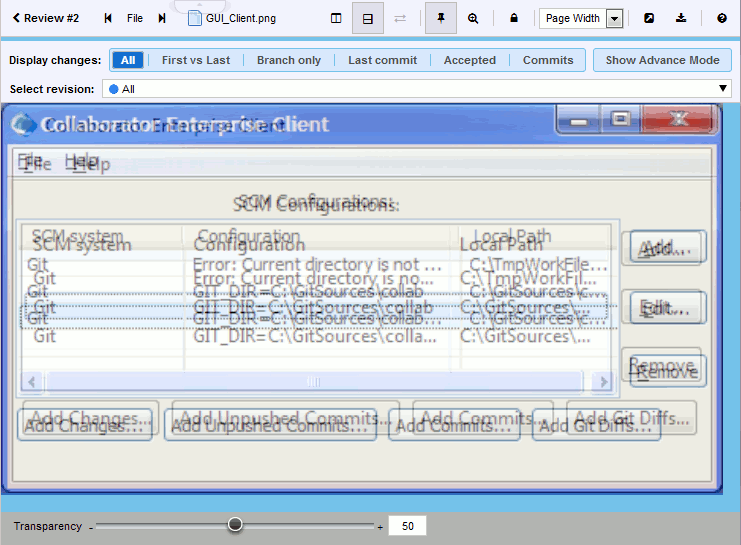The image size is (741, 545).
Task: Select Commits tab
Action: 548,60
